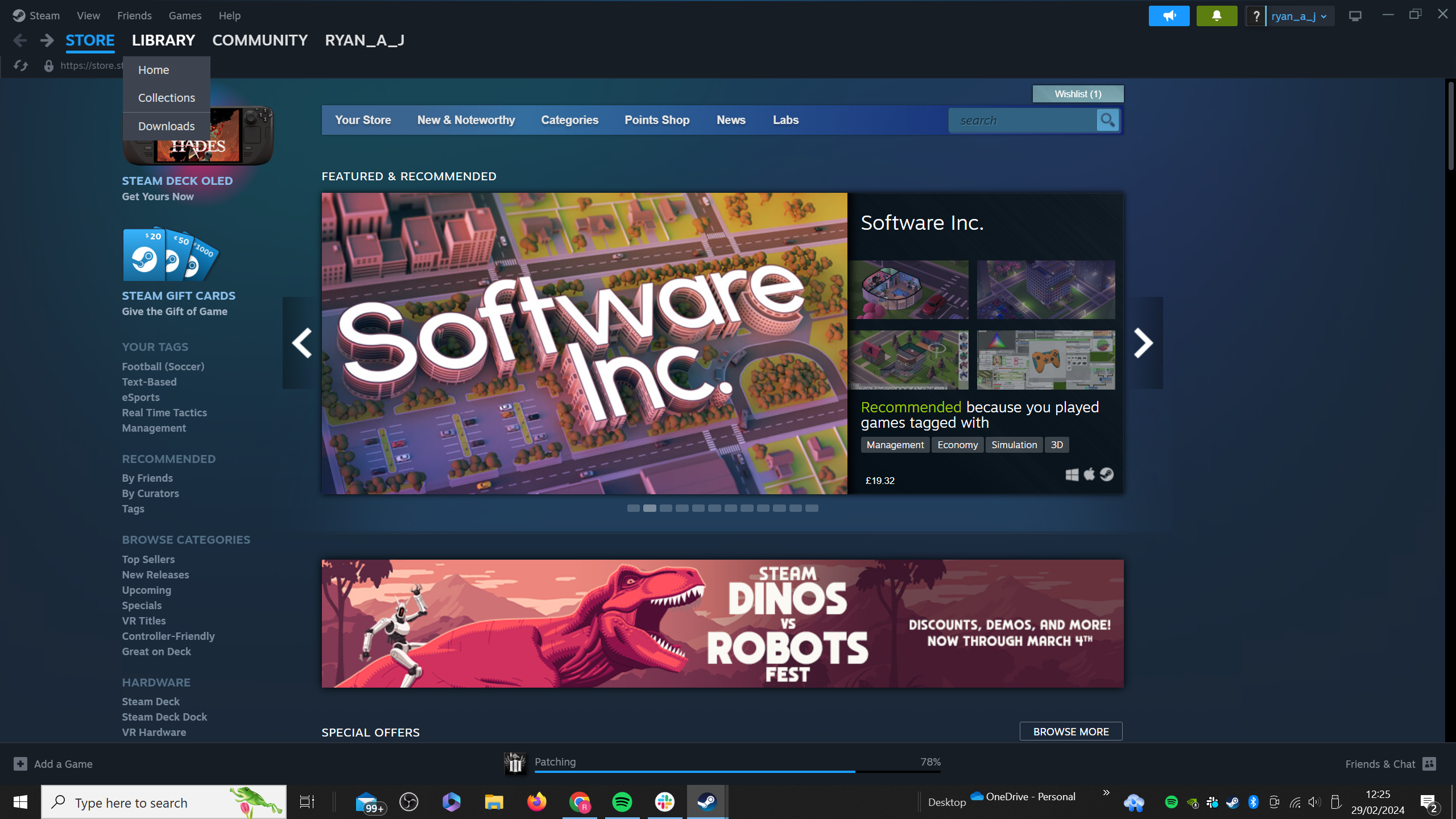
Task: Select the last carousel page dot
Action: point(812,508)
